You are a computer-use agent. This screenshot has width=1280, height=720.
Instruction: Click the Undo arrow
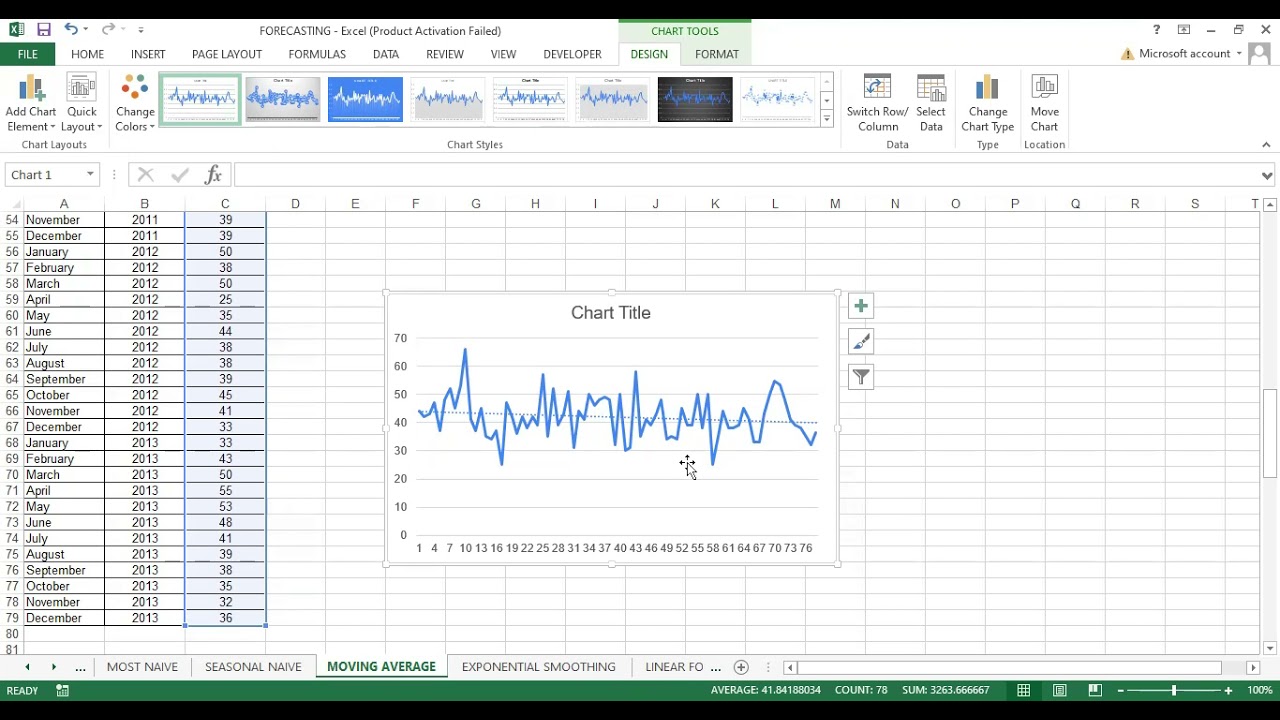tap(71, 30)
